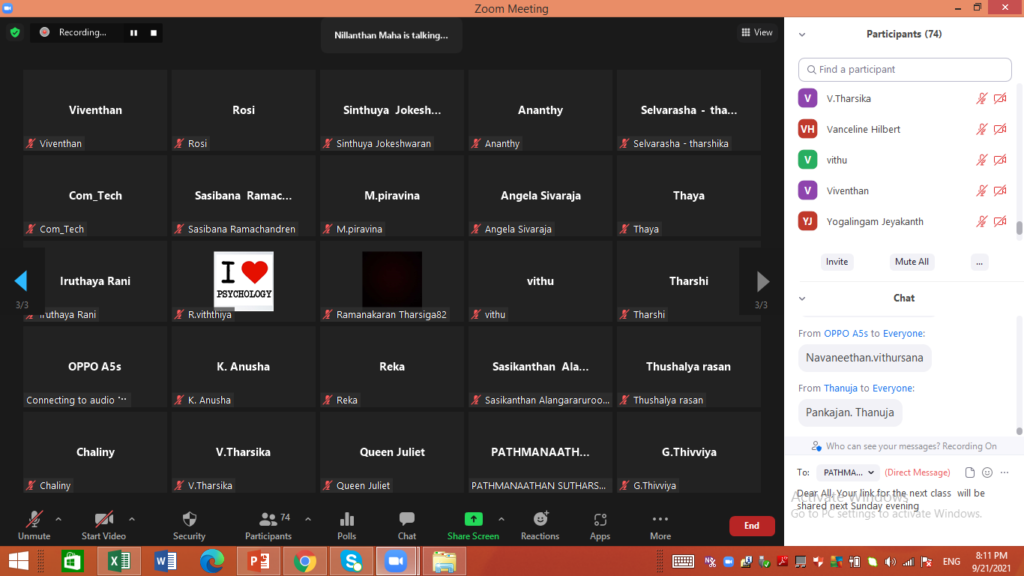Expand Share Screen options arrow
The image size is (1024, 576).
point(502,520)
